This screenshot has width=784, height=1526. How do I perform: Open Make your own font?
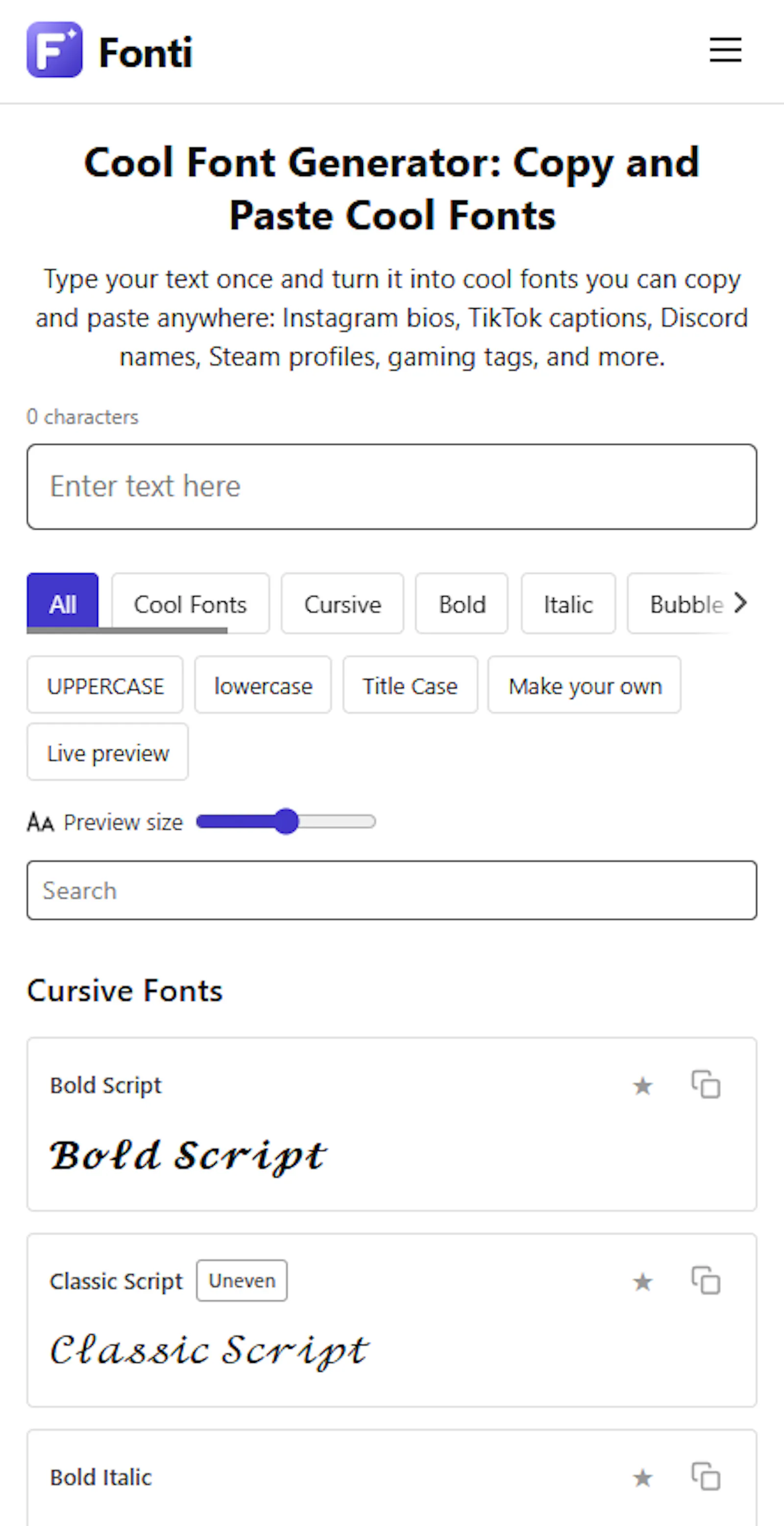tap(585, 685)
